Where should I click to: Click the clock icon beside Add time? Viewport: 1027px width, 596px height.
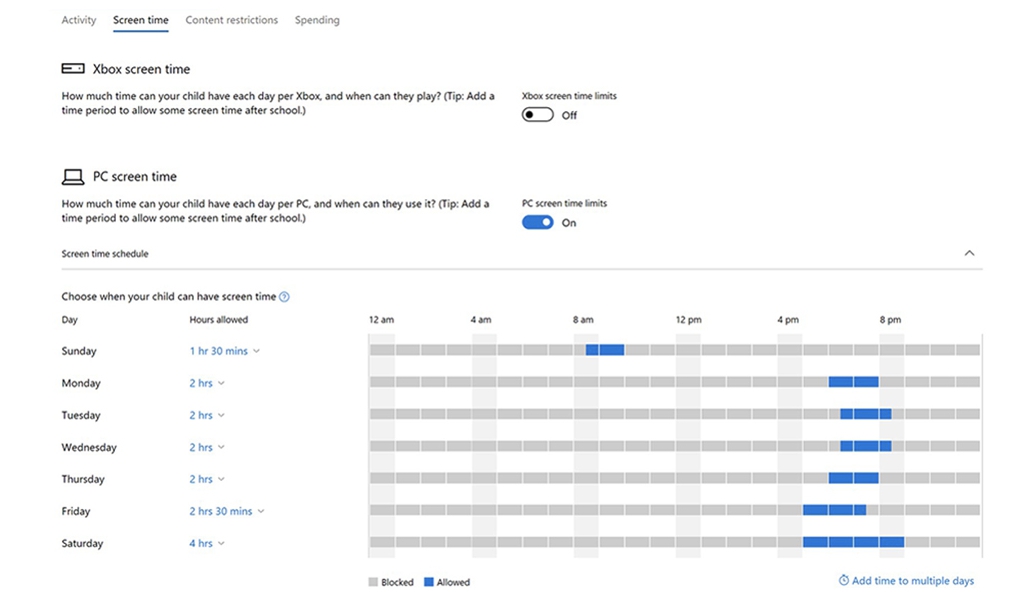pos(844,580)
